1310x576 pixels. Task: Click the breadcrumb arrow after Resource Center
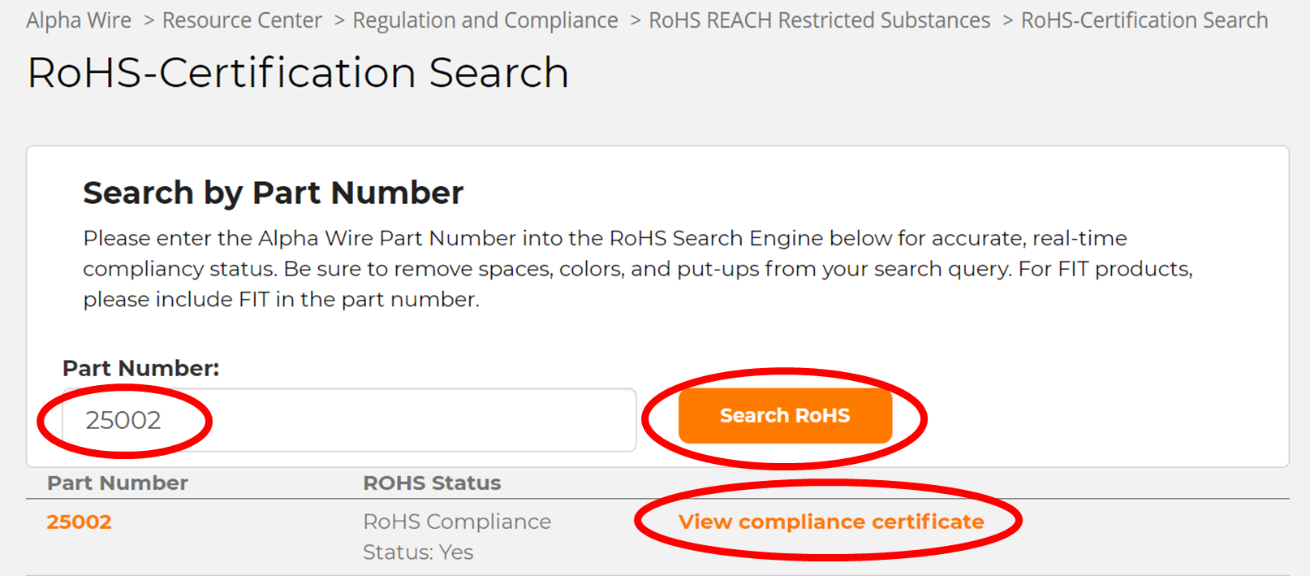(337, 20)
